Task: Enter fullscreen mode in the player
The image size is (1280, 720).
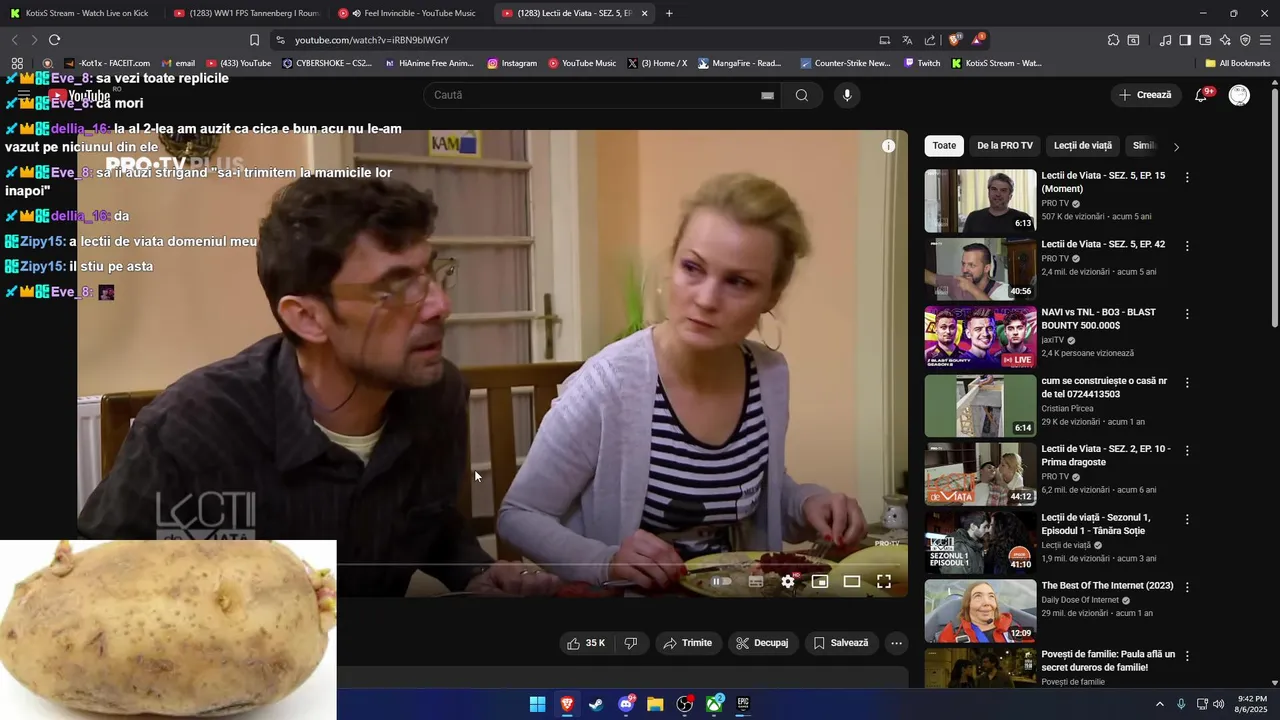Action: (884, 581)
